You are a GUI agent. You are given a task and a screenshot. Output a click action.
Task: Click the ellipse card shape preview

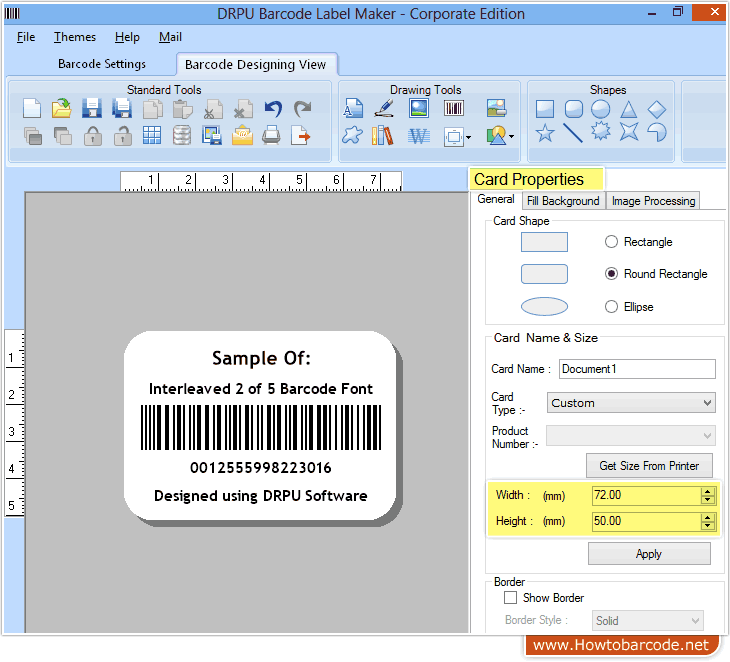click(544, 307)
